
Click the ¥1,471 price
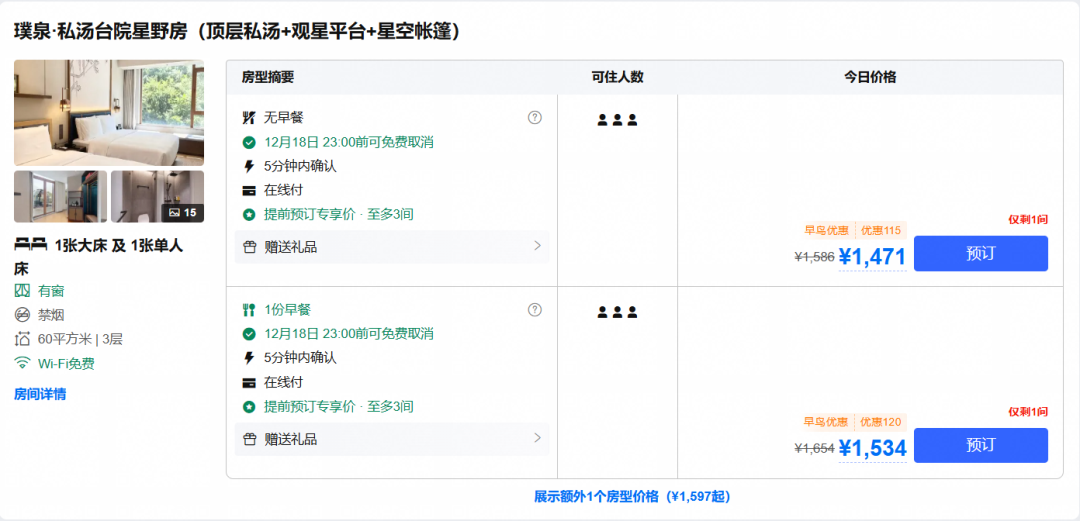(872, 256)
